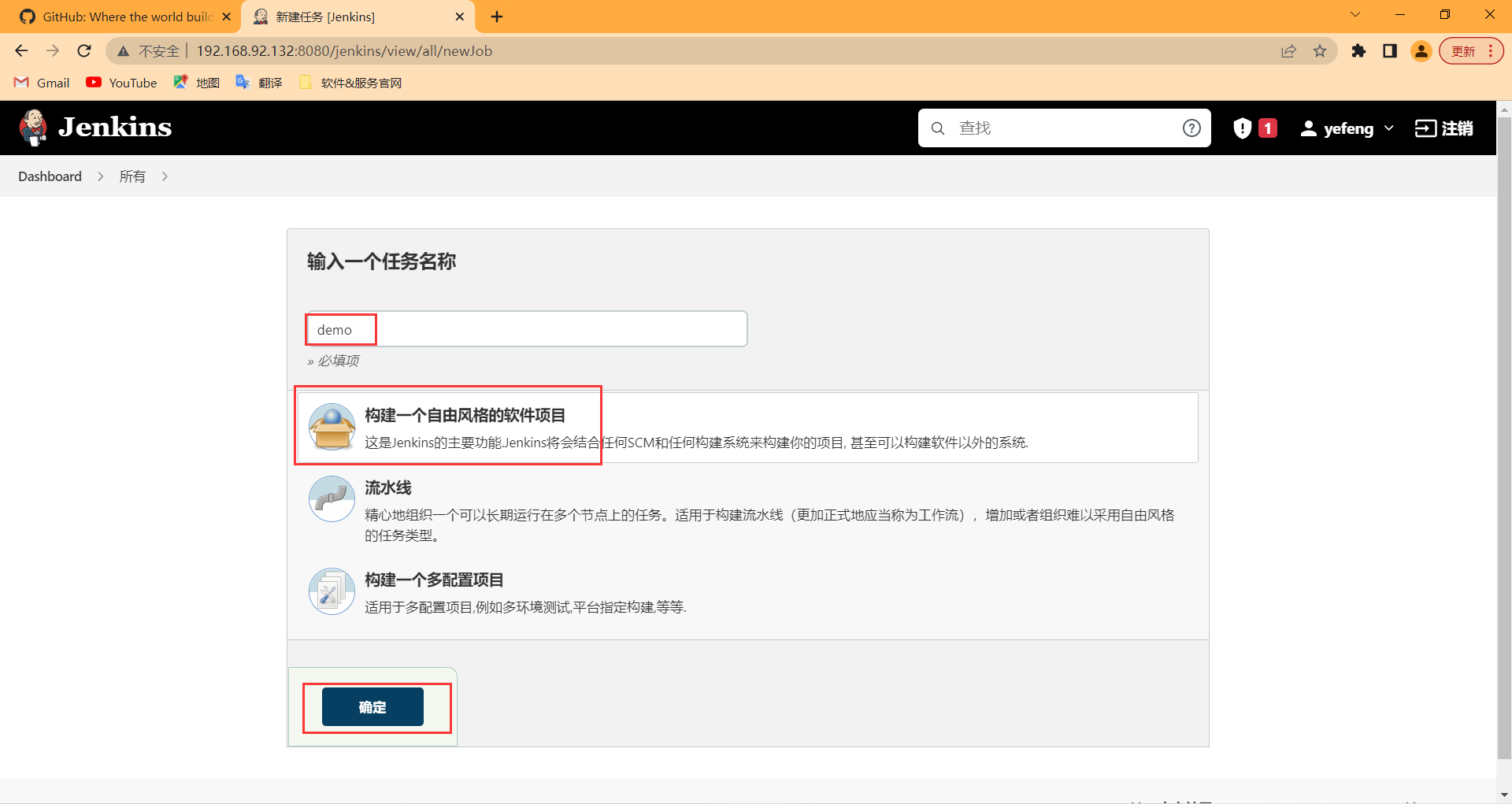Open the Chrome profile avatar
The width and height of the screenshot is (1512, 804).
1421,51
